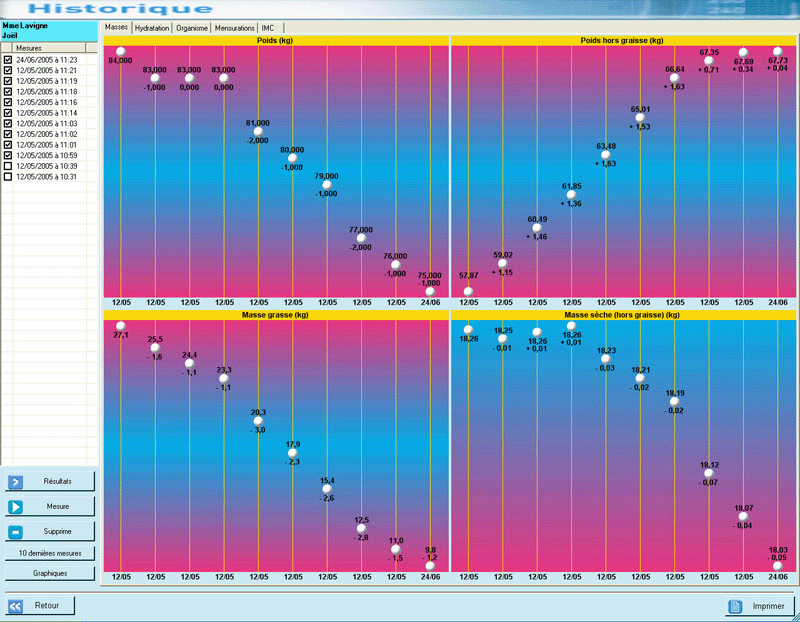Click the 10 dernières mesures button
This screenshot has height=622, width=800.
pyautogui.click(x=50, y=553)
